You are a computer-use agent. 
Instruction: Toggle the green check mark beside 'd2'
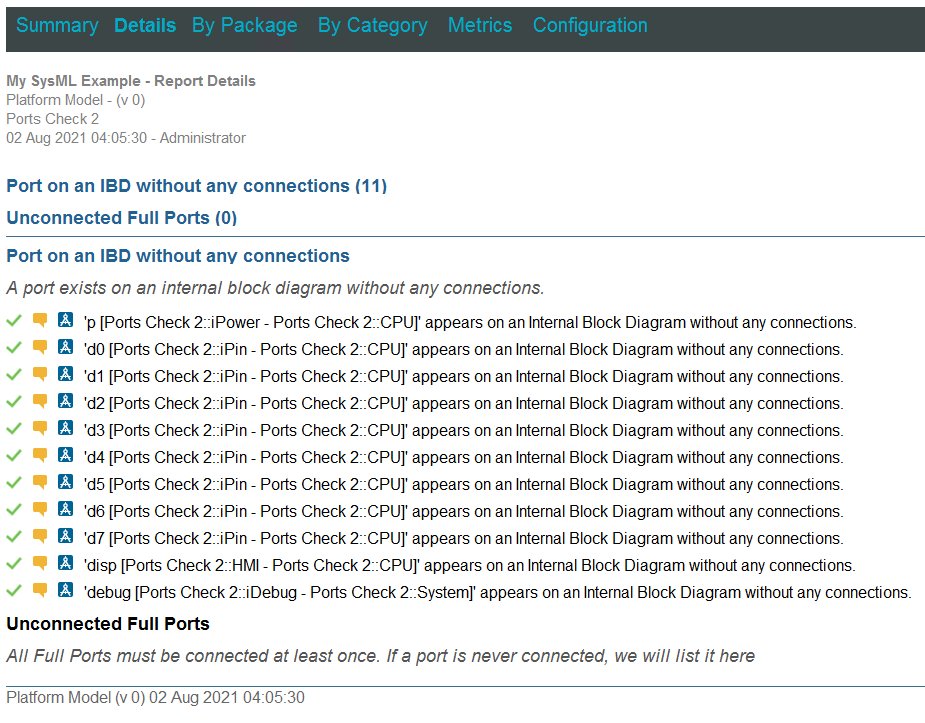(14, 401)
